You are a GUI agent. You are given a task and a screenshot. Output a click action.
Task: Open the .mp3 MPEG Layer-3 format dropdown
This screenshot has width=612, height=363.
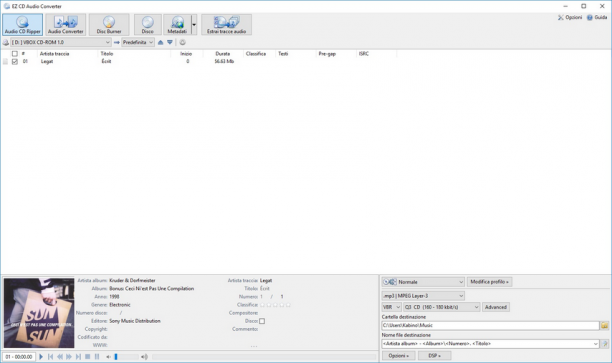pyautogui.click(x=423, y=296)
